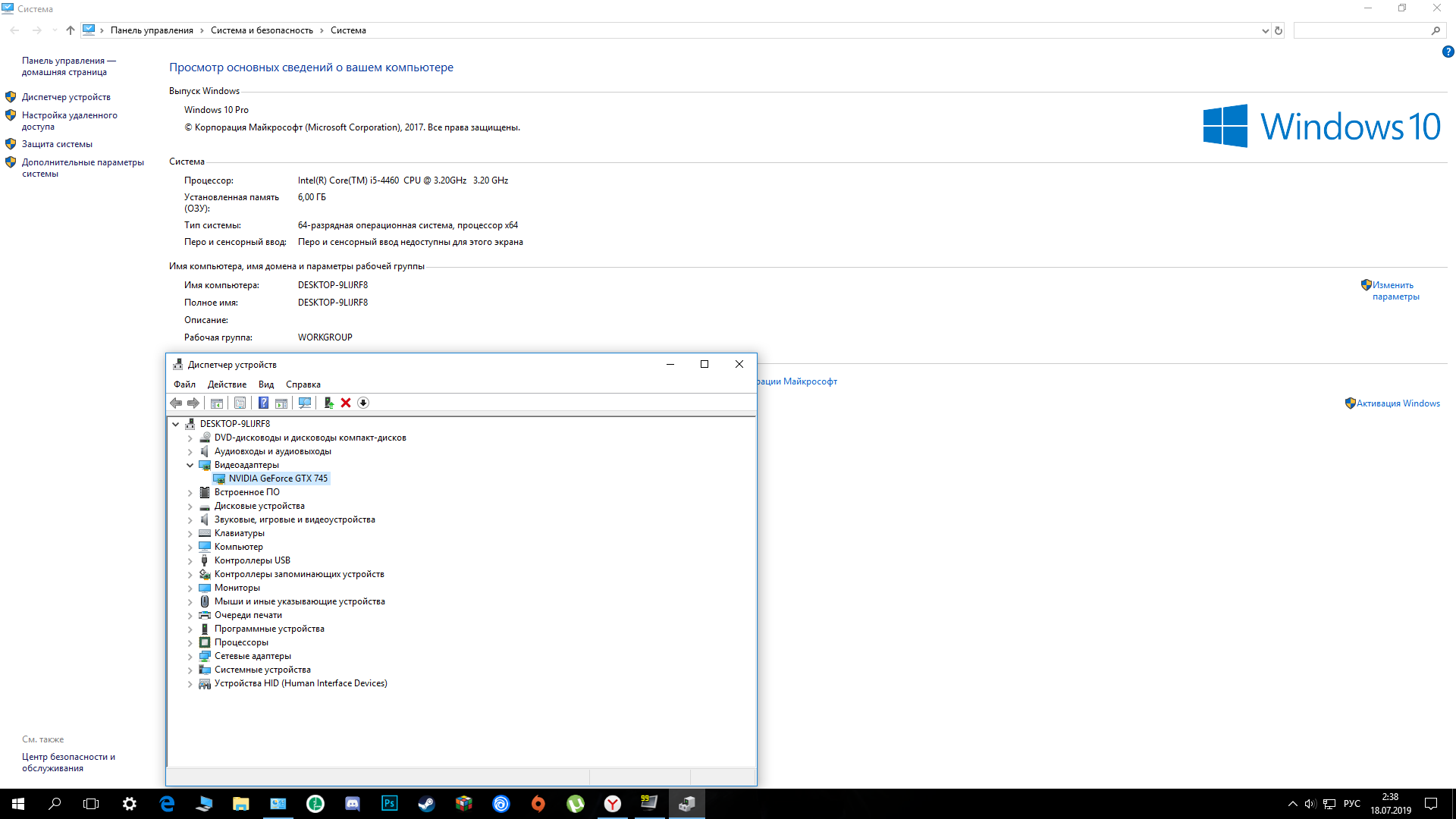Click the Properties toolbar icon in Device Manager
1456x819 pixels.
pyautogui.click(x=240, y=403)
